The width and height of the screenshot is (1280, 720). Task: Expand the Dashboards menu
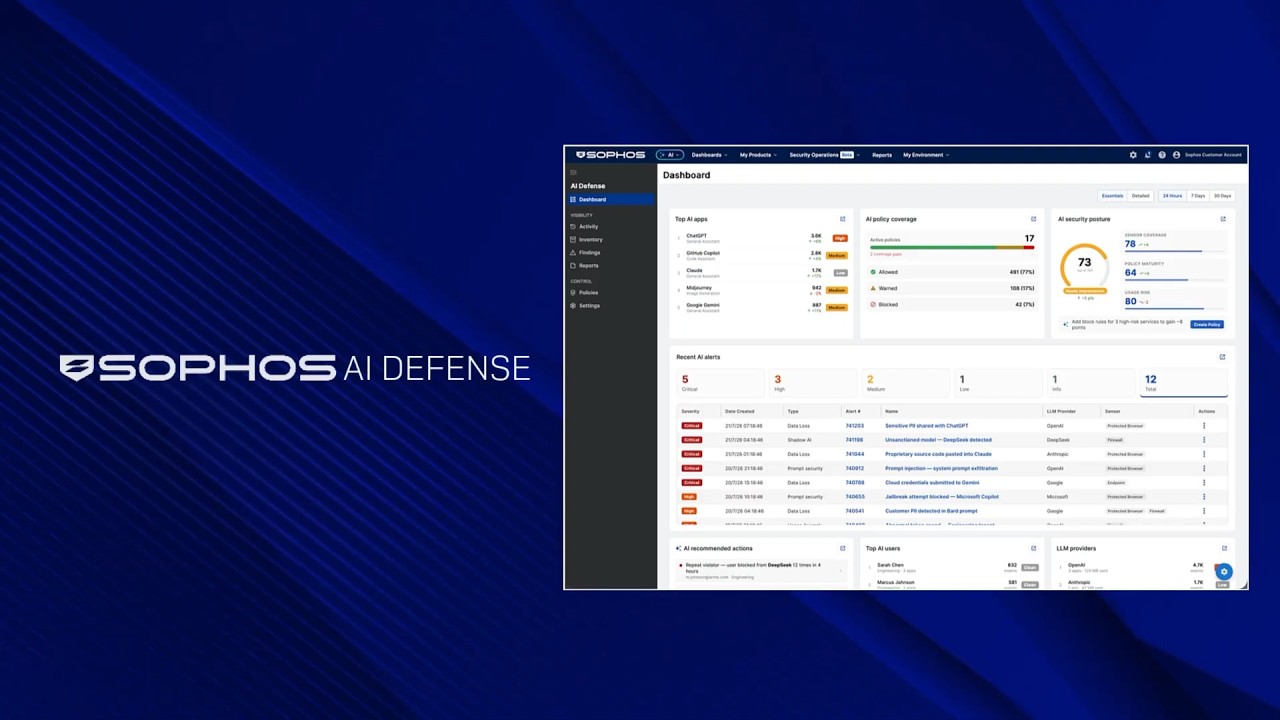709,155
